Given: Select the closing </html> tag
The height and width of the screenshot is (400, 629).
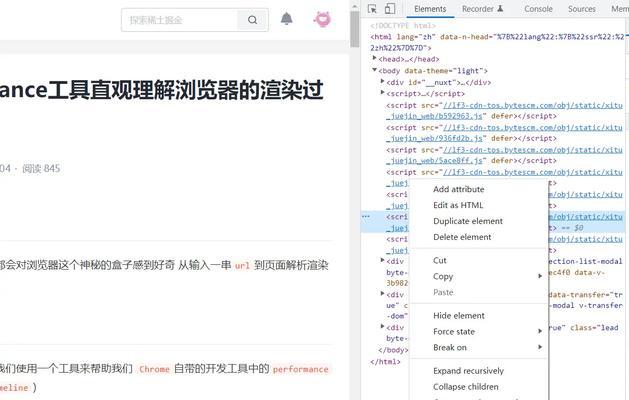Looking at the screenshot, I should pos(385,361).
